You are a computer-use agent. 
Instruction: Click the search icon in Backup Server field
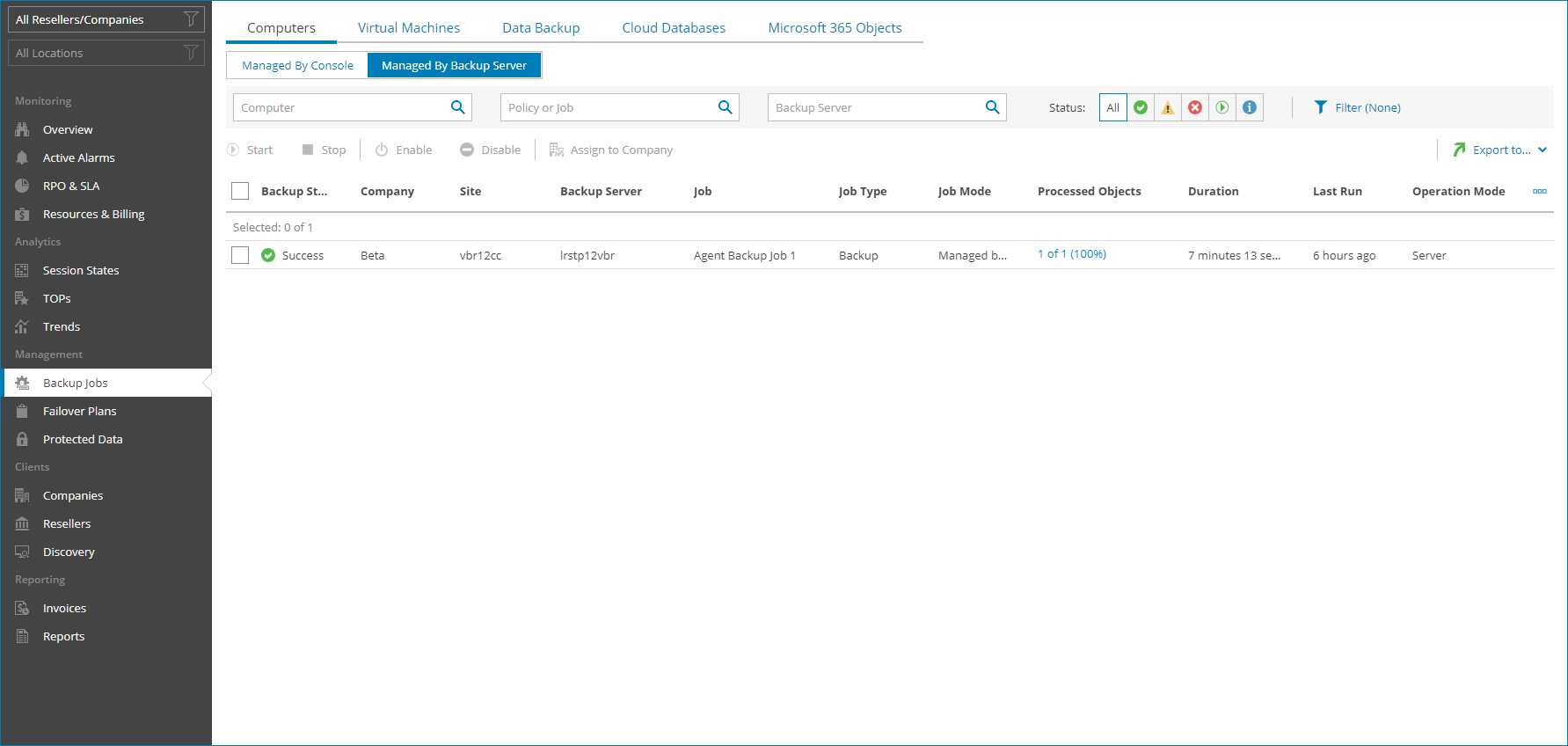pyautogui.click(x=992, y=107)
